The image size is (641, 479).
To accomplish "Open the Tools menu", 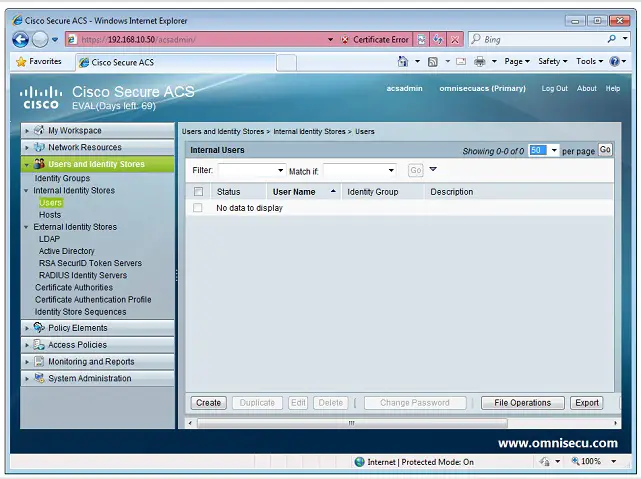I will pyautogui.click(x=589, y=61).
